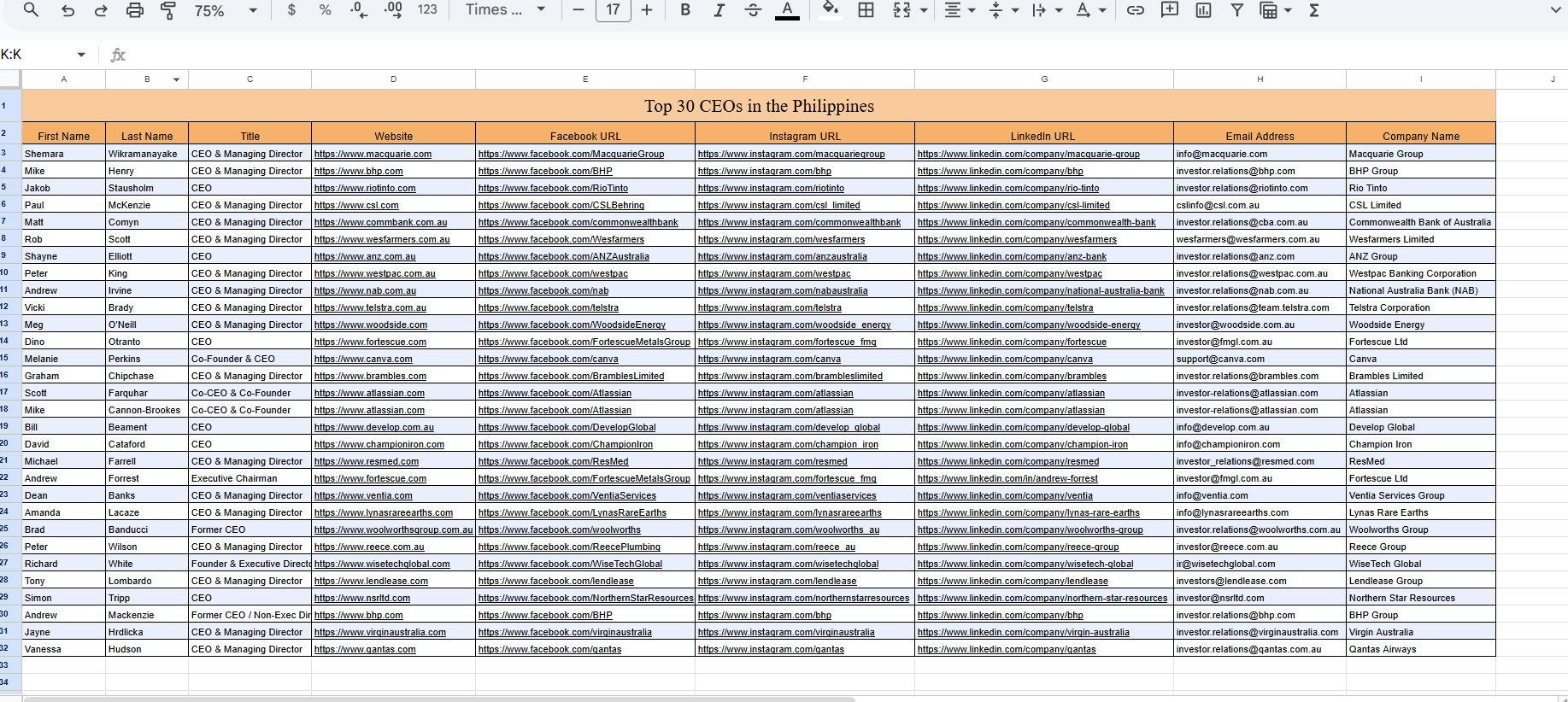Open the text rotation tool

(1083, 10)
